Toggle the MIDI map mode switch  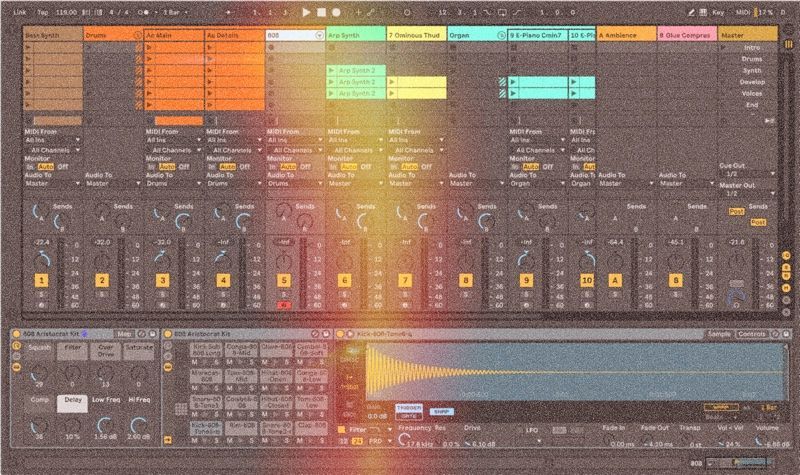pos(742,12)
